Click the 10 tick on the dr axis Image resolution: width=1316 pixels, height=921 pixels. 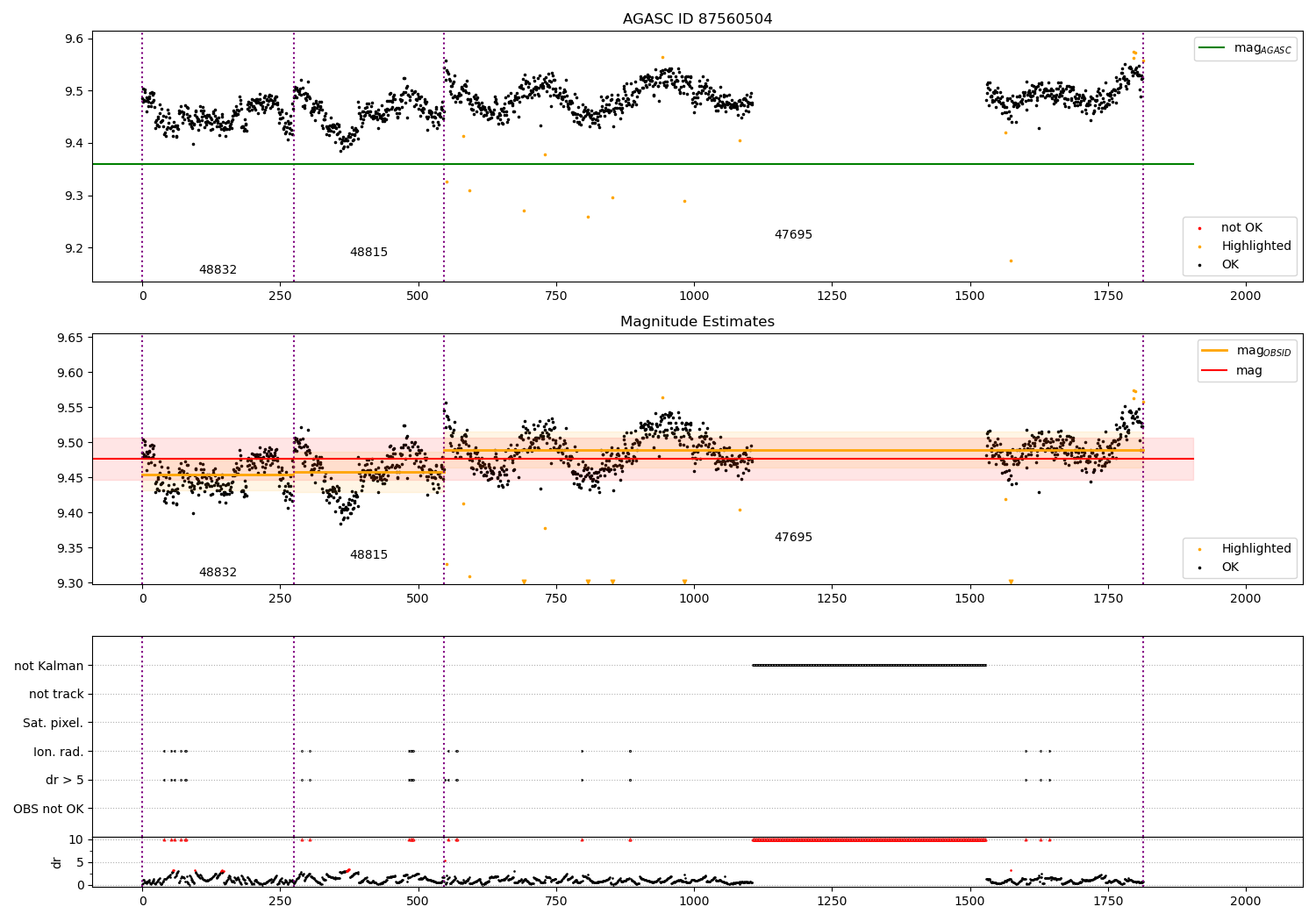[76, 839]
